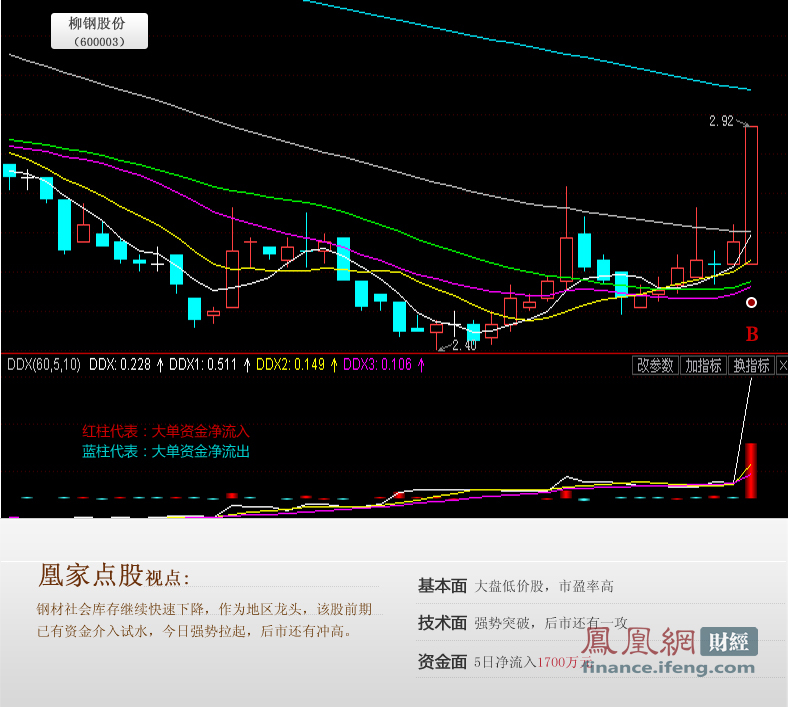Click the 改参数 button
Screen dimensions: 788x707
click(x=655, y=365)
